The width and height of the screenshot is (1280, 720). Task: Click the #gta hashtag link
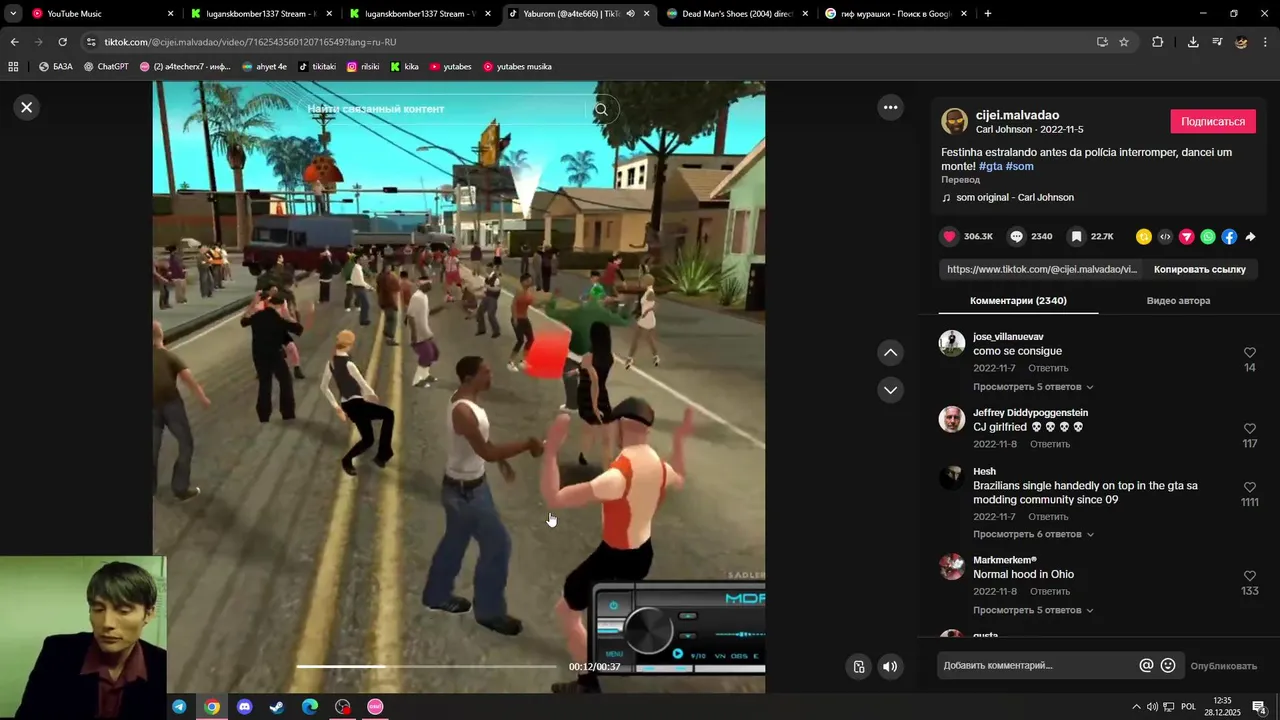coord(990,166)
